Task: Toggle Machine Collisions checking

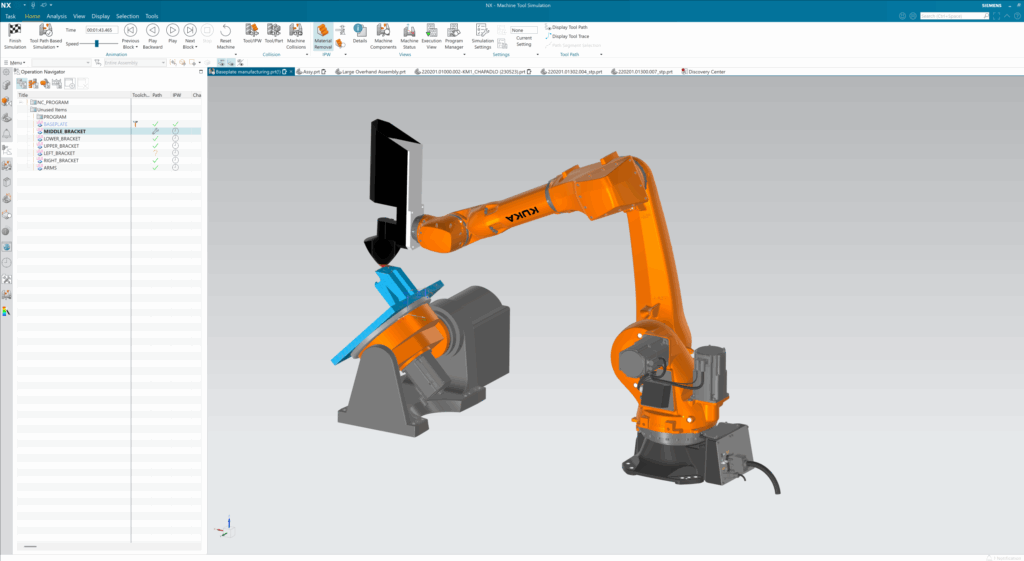Action: point(296,37)
